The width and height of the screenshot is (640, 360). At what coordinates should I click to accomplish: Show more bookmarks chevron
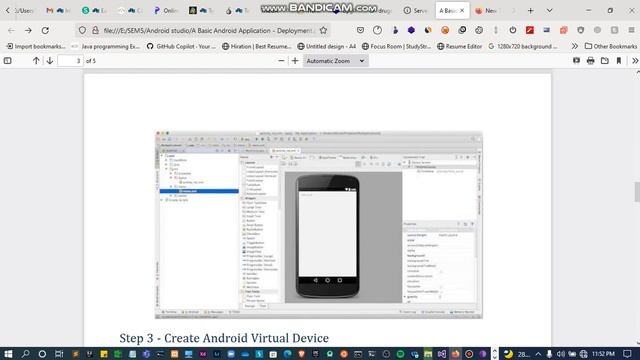[x=575, y=47]
